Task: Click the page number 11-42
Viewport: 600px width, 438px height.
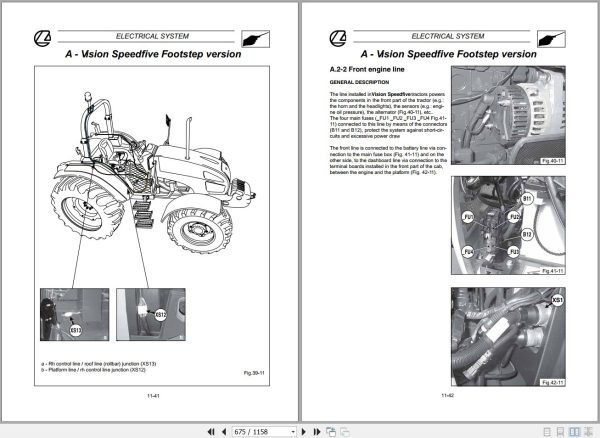Action: tap(447, 395)
